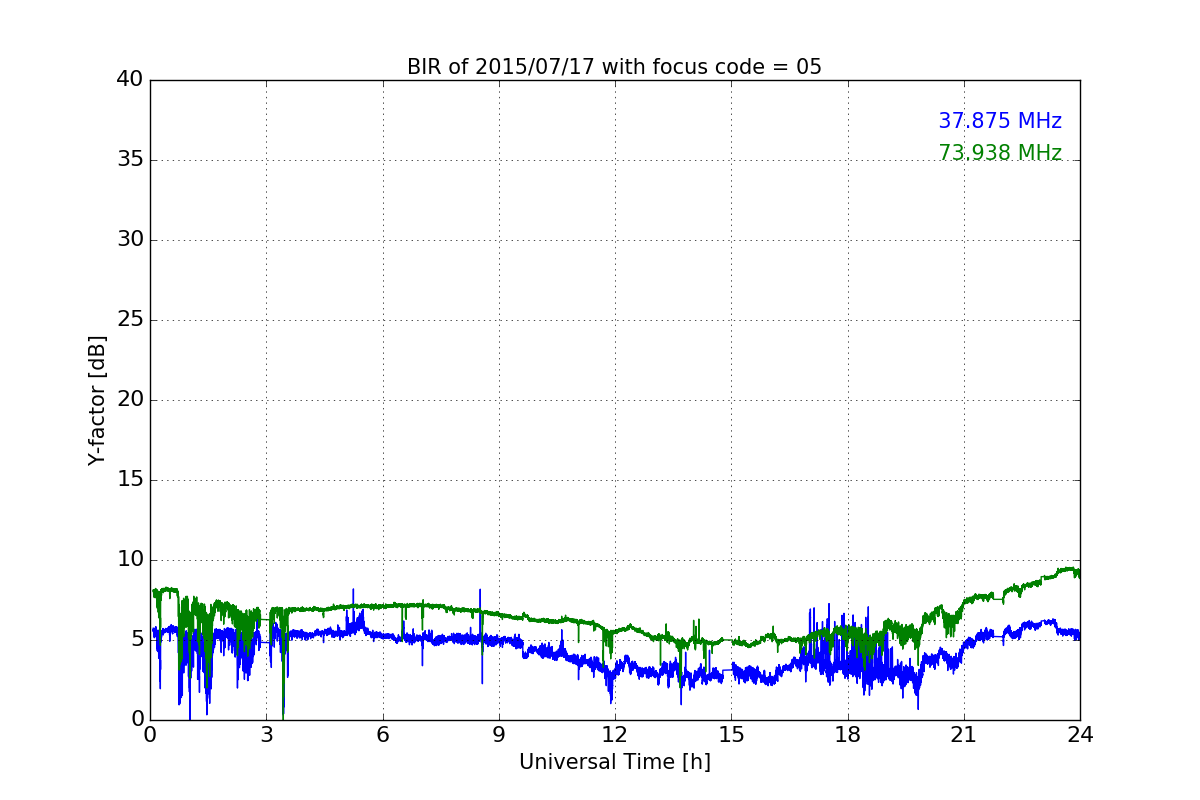Select the green '73.938 MHz' legend label
This screenshot has width=1200, height=800.
coord(1000,153)
